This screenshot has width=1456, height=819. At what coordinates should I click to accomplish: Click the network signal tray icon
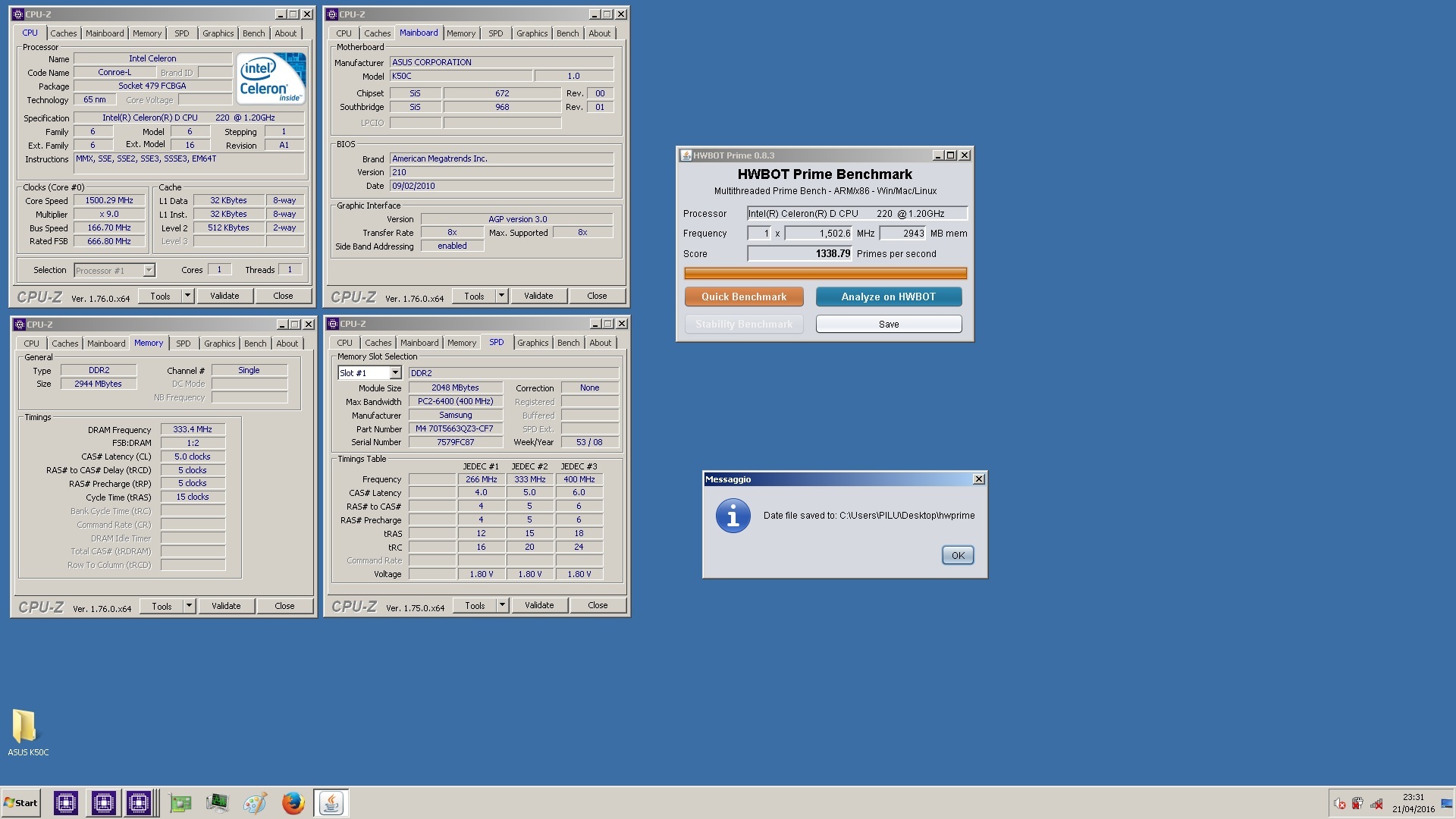(1376, 803)
